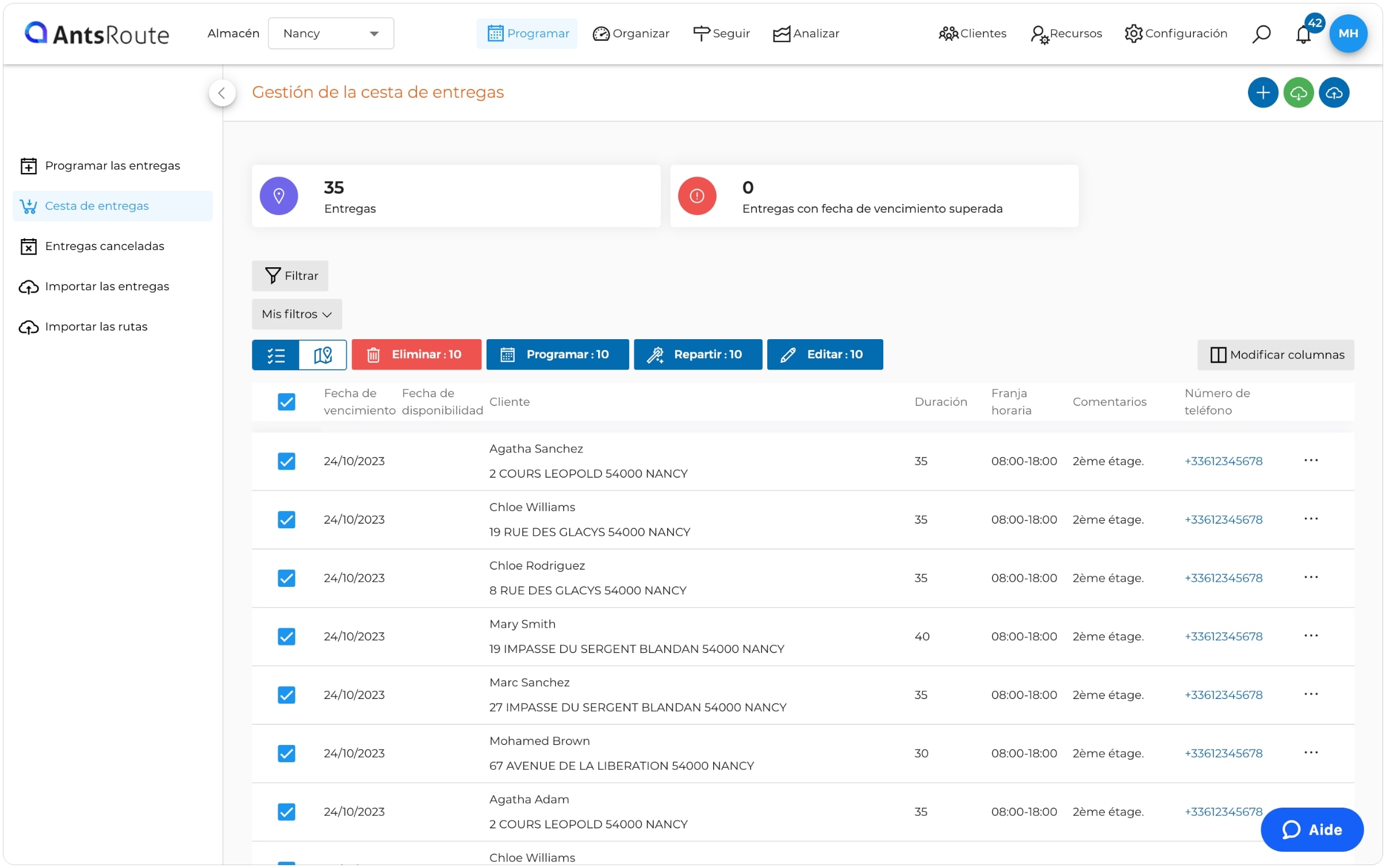Screen dimensions: 1386x868
Task: Click the Fecha de vencimiento column header
Action: click(x=359, y=402)
